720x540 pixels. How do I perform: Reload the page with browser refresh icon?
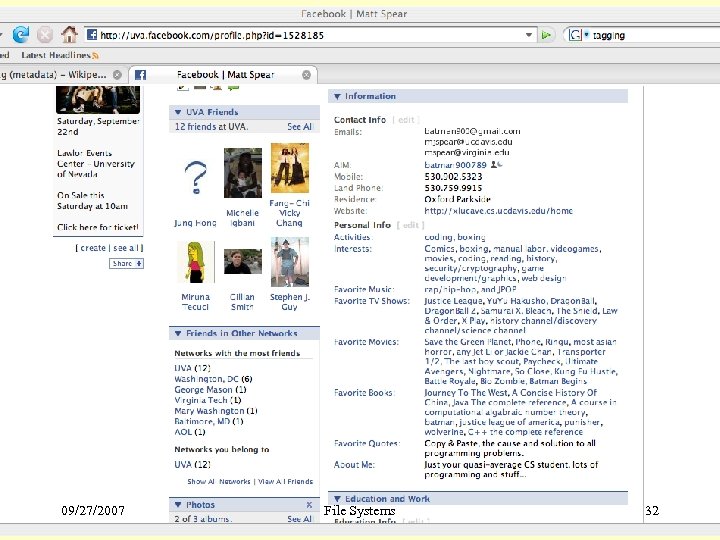20,35
